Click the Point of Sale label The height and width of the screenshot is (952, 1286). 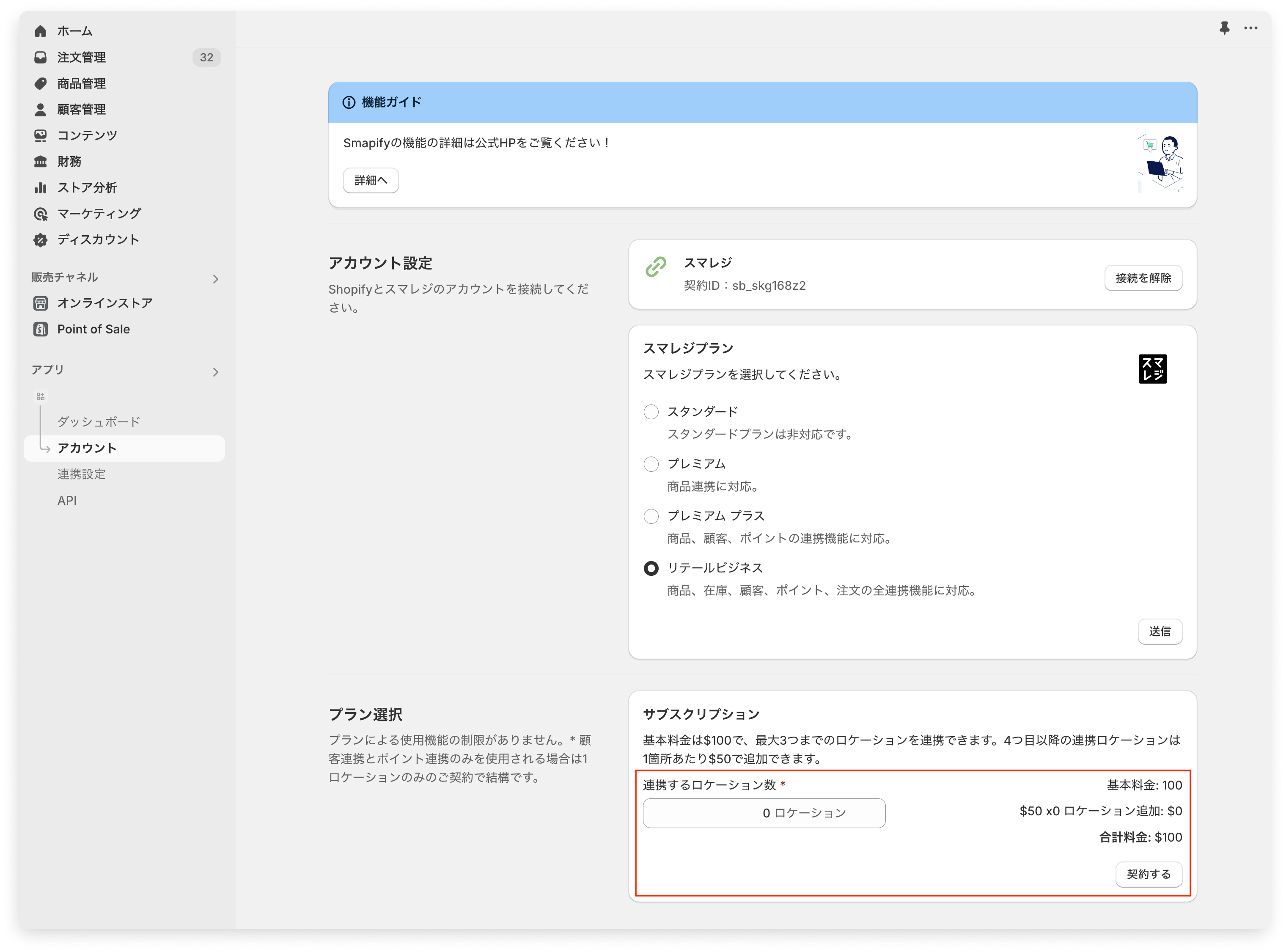pos(93,329)
